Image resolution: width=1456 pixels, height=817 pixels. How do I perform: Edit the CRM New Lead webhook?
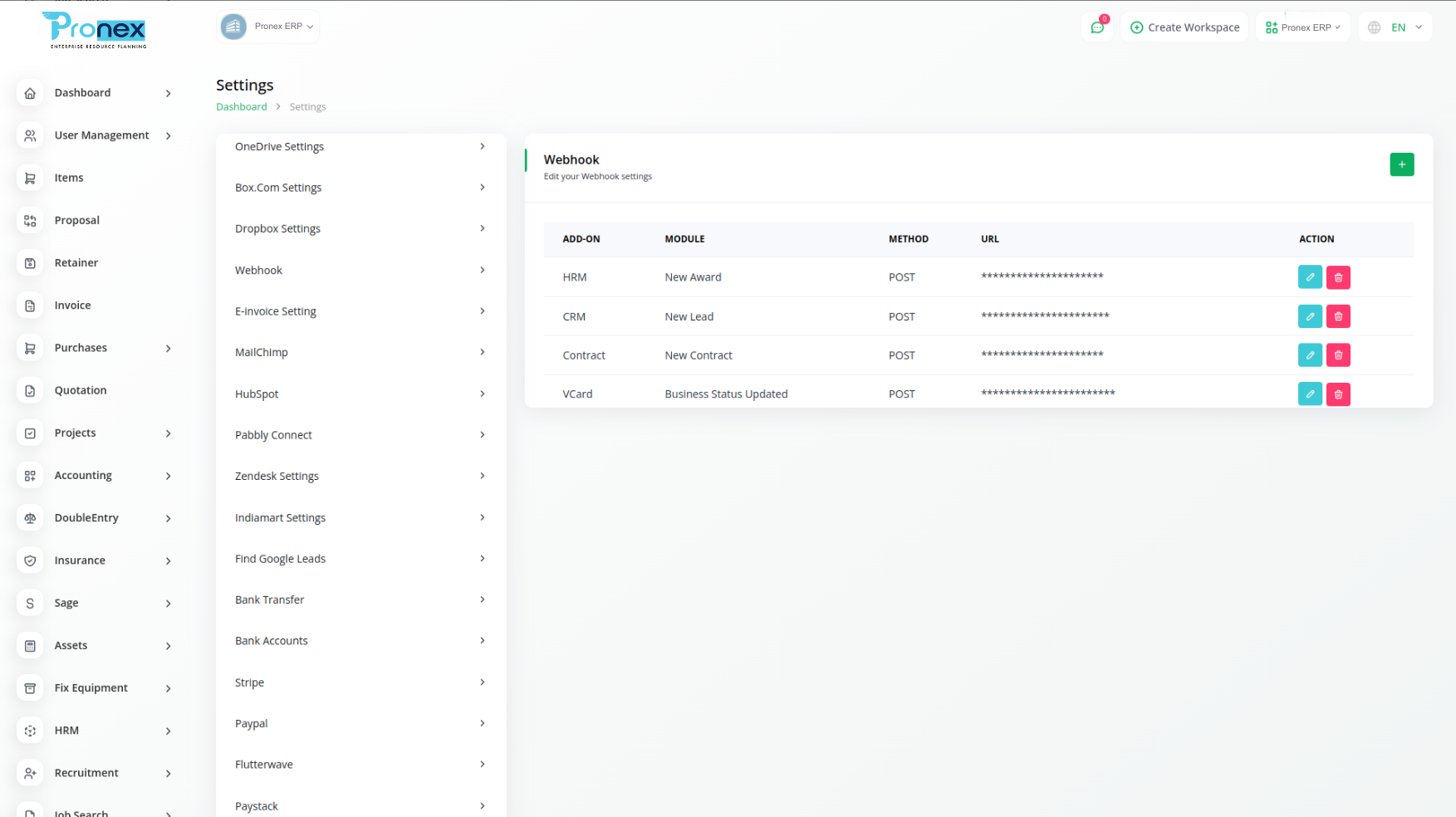point(1310,316)
